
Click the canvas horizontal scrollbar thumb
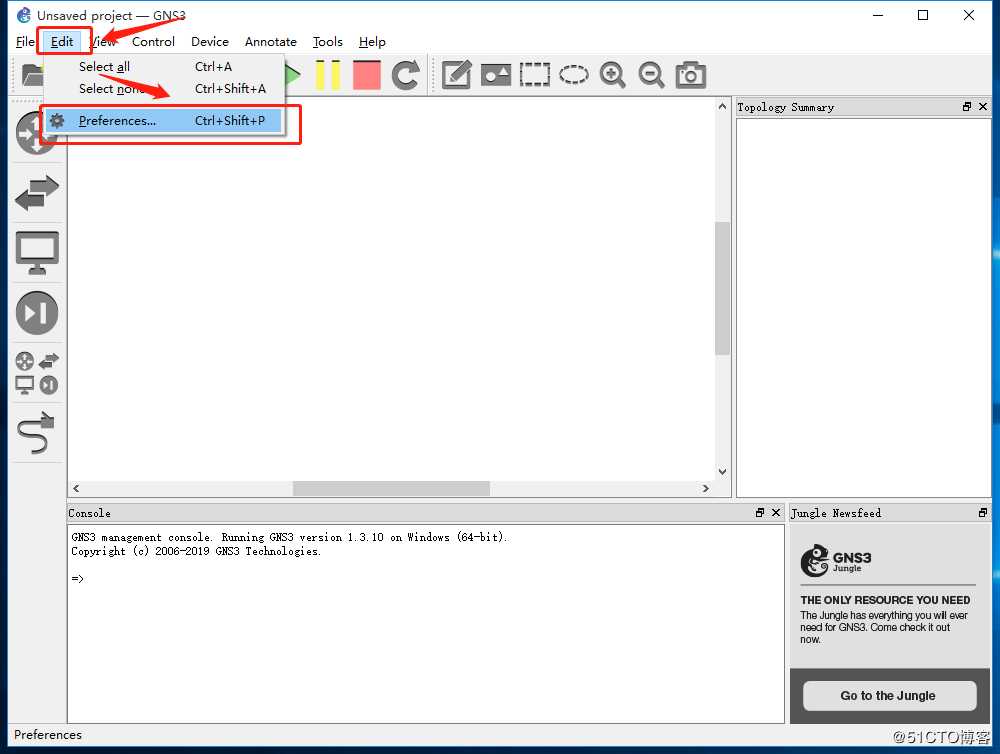click(391, 488)
